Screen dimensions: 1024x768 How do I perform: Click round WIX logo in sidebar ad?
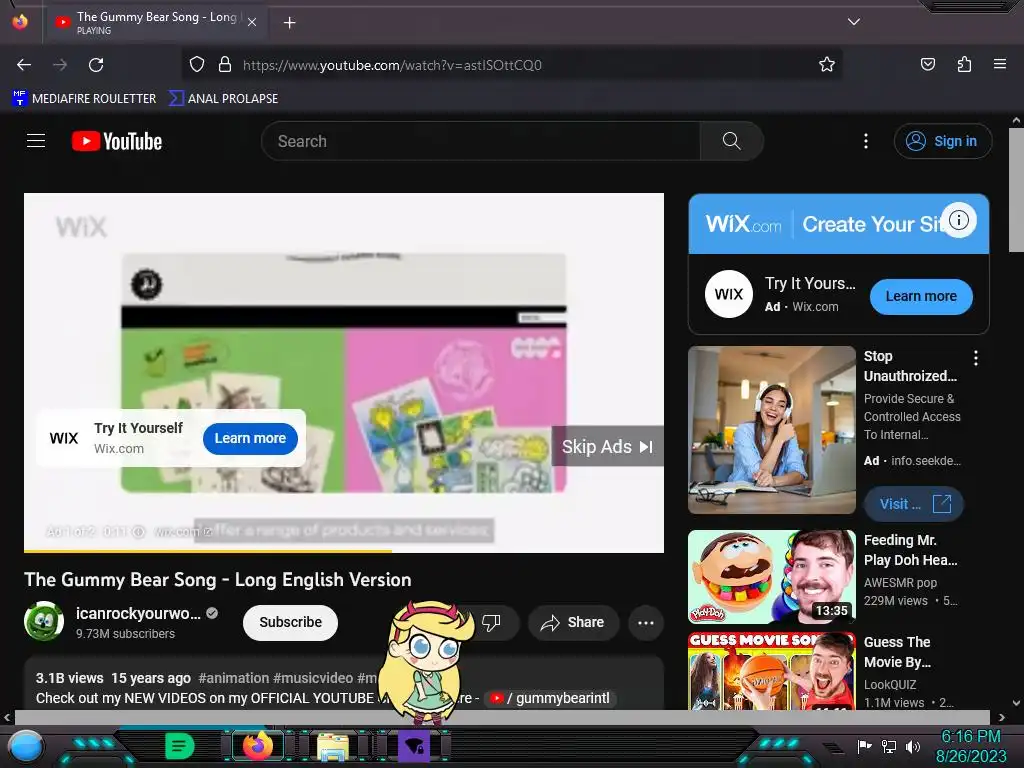729,295
